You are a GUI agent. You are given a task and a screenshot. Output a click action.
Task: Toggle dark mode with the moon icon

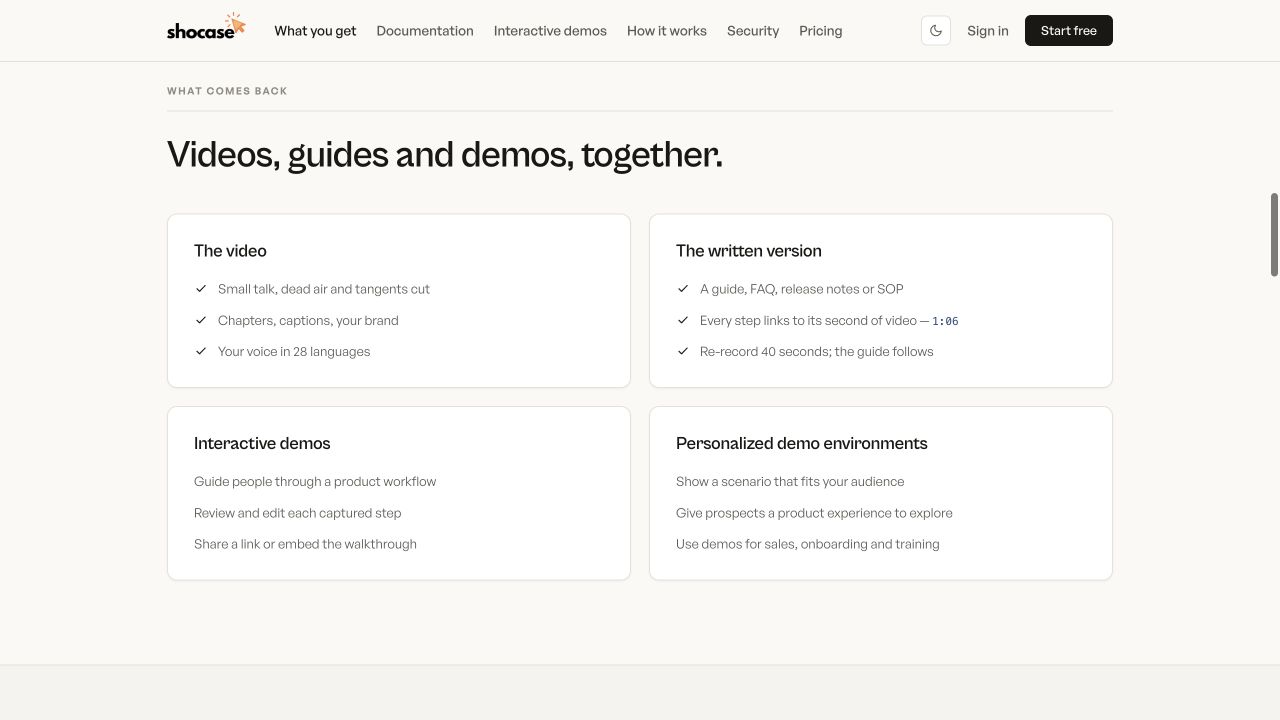pyautogui.click(x=936, y=31)
